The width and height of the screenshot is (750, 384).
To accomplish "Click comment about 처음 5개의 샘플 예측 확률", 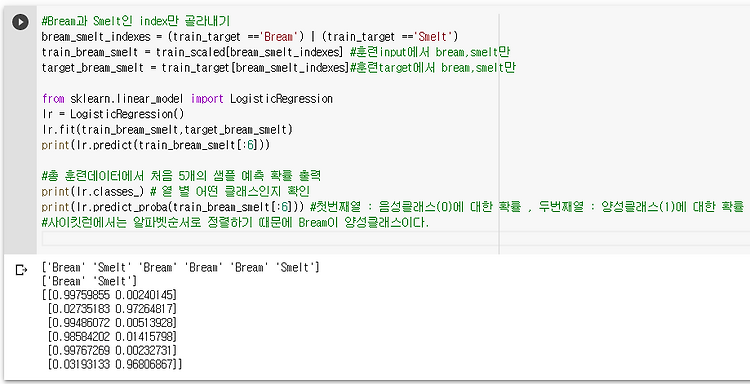I will (x=181, y=176).
